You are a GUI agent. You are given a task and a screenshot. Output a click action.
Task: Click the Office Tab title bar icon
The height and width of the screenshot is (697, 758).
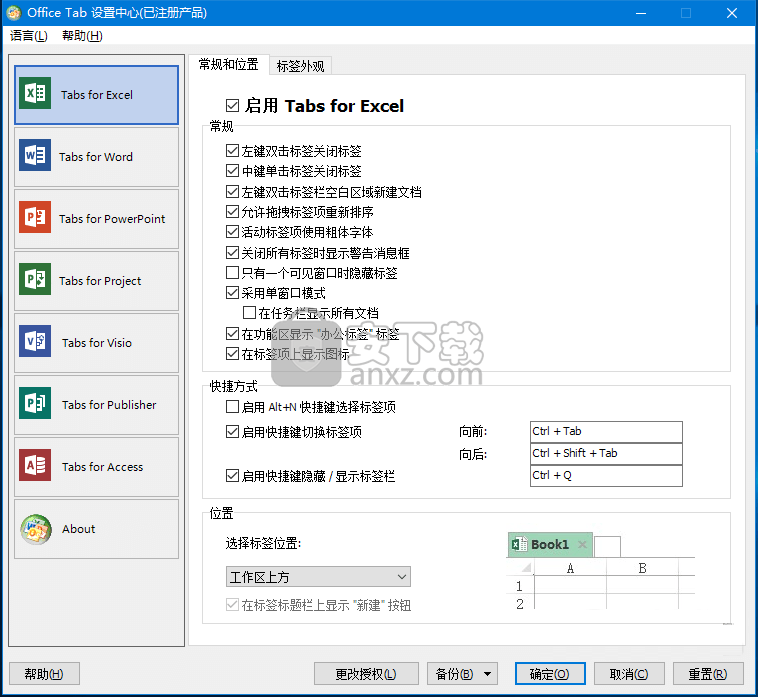coord(14,13)
